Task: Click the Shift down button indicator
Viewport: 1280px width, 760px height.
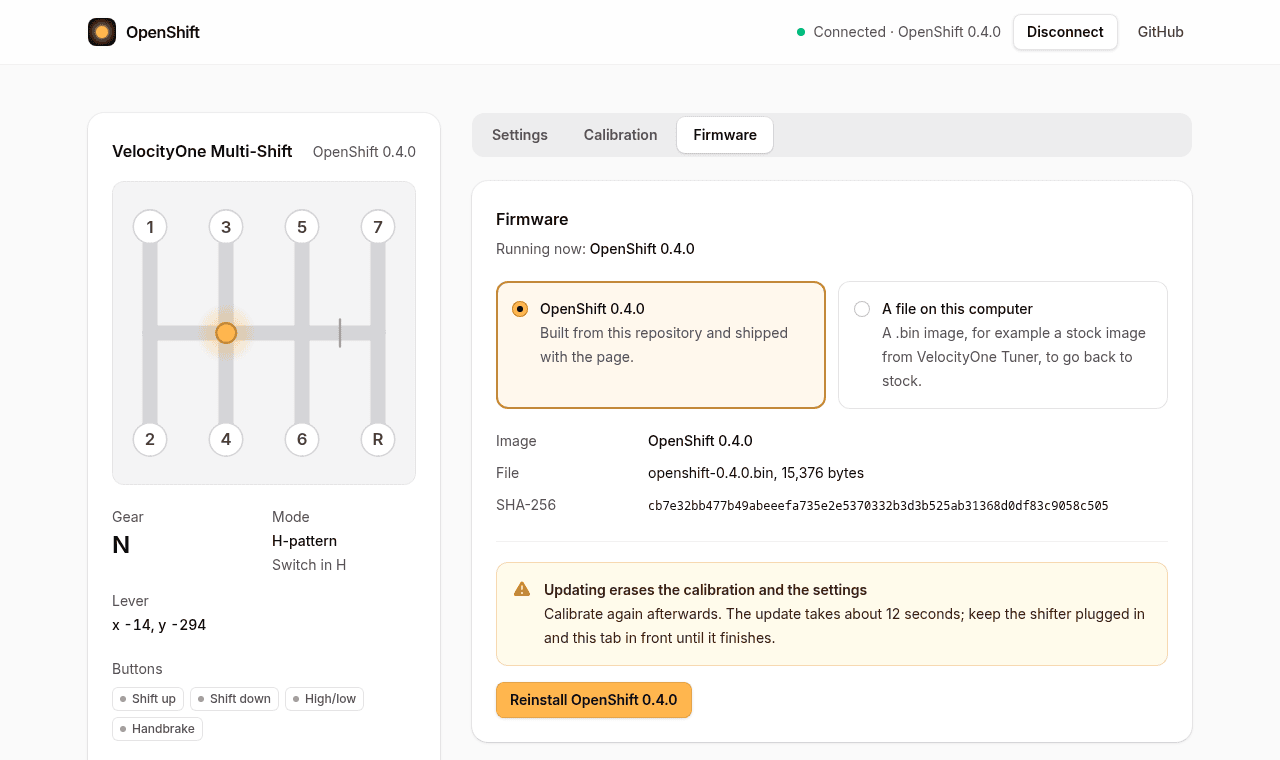Action: (x=235, y=699)
